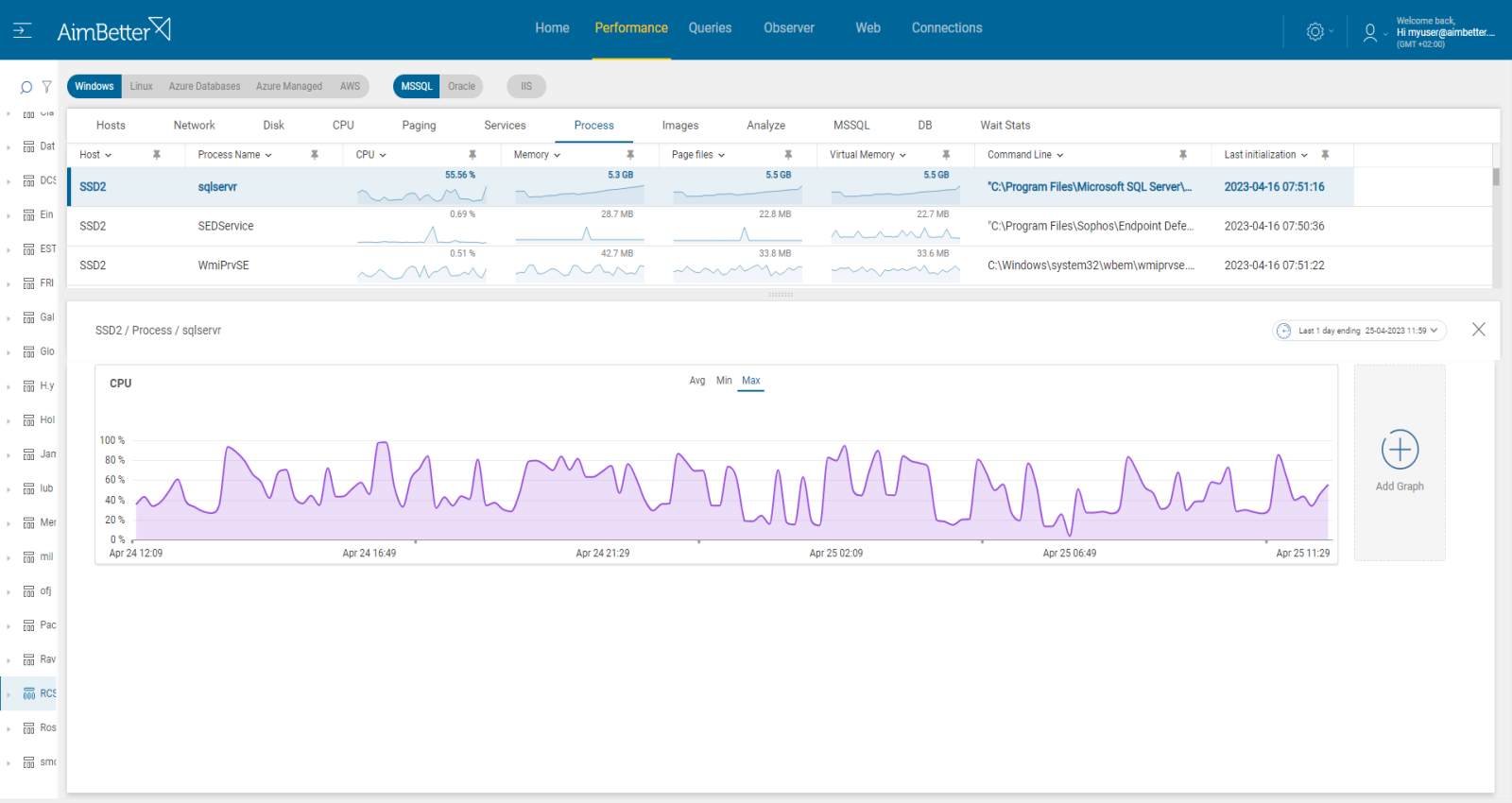This screenshot has width=1512, height=803.
Task: Expand the Dat tree item arrow
Action: pyautogui.click(x=9, y=147)
